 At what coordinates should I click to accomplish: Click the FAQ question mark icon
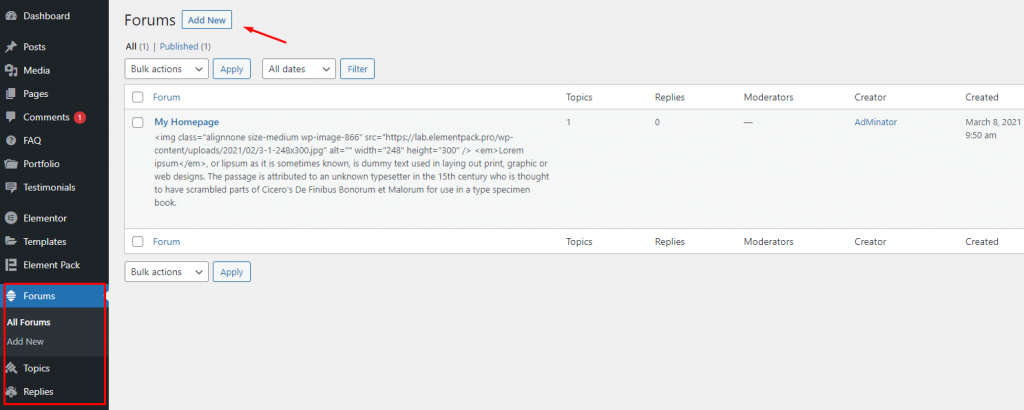click(10, 140)
